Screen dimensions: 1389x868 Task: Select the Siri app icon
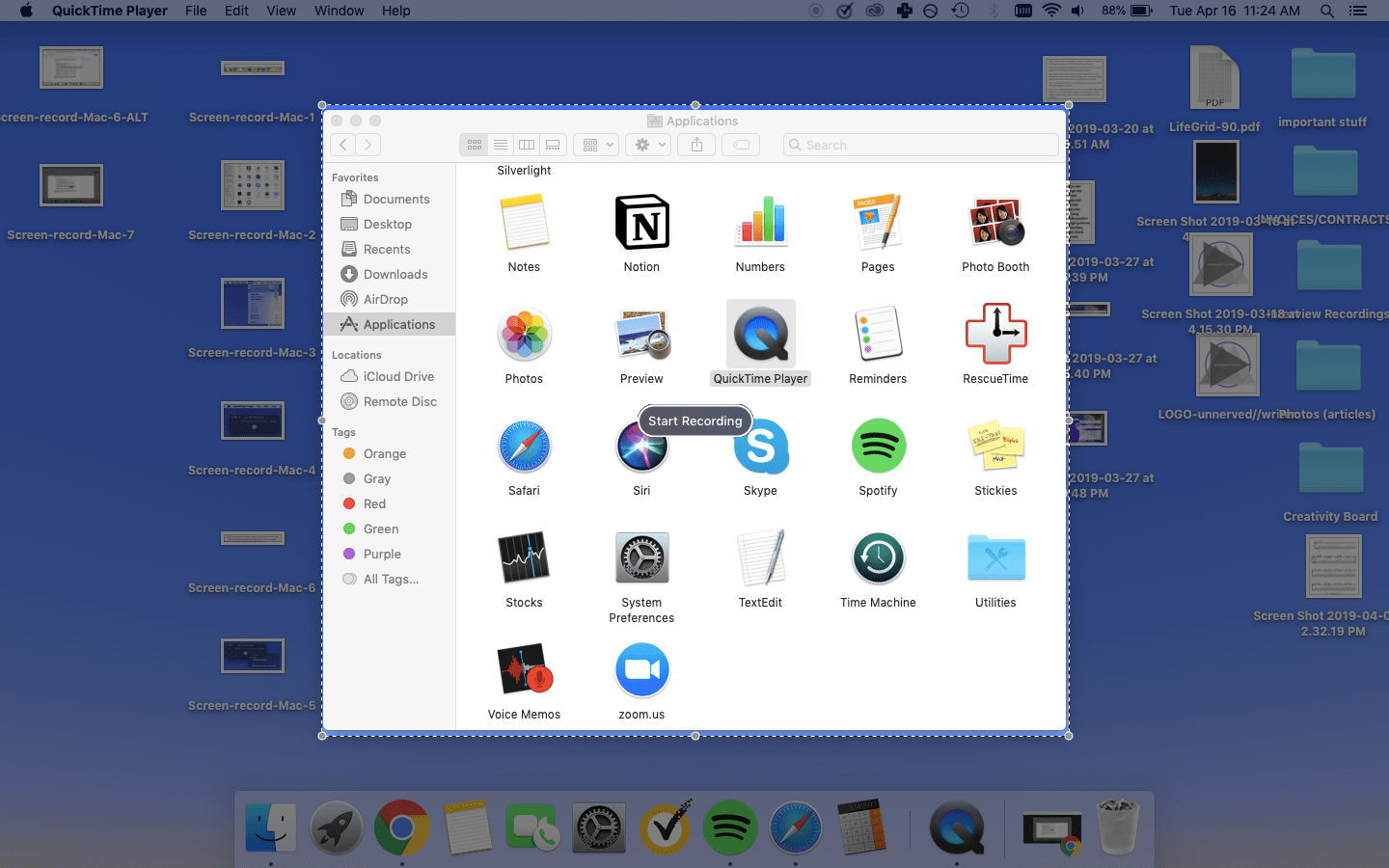(x=641, y=448)
